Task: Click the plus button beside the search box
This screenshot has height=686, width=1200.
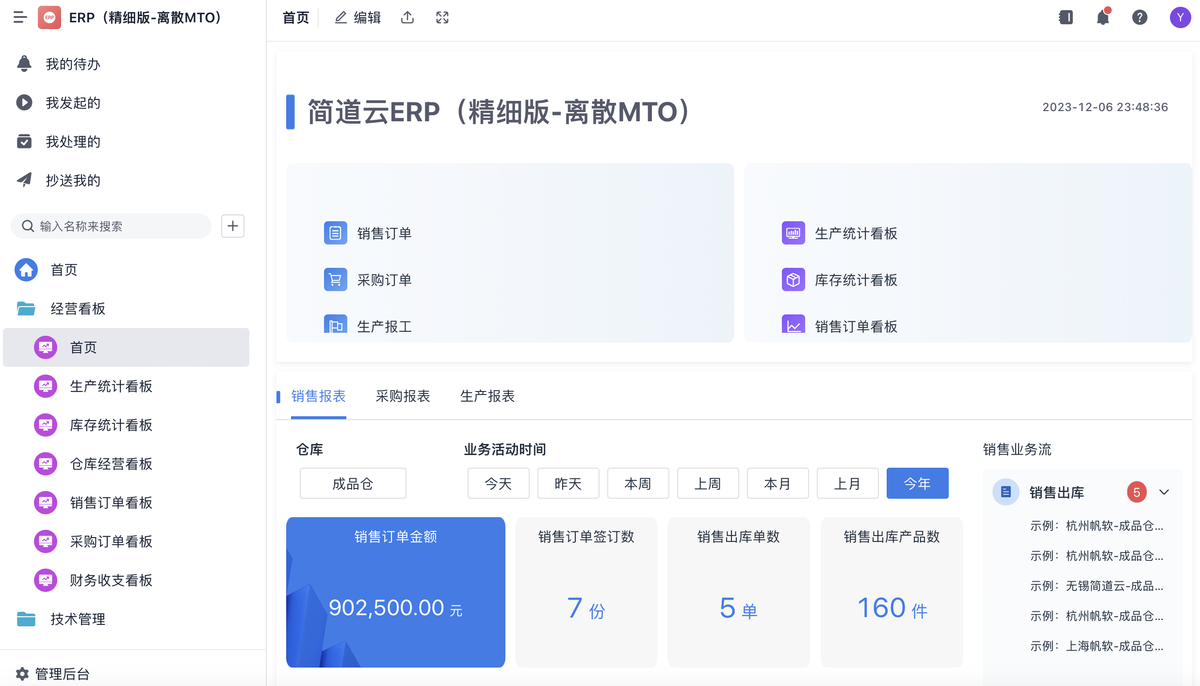Action: pyautogui.click(x=233, y=226)
